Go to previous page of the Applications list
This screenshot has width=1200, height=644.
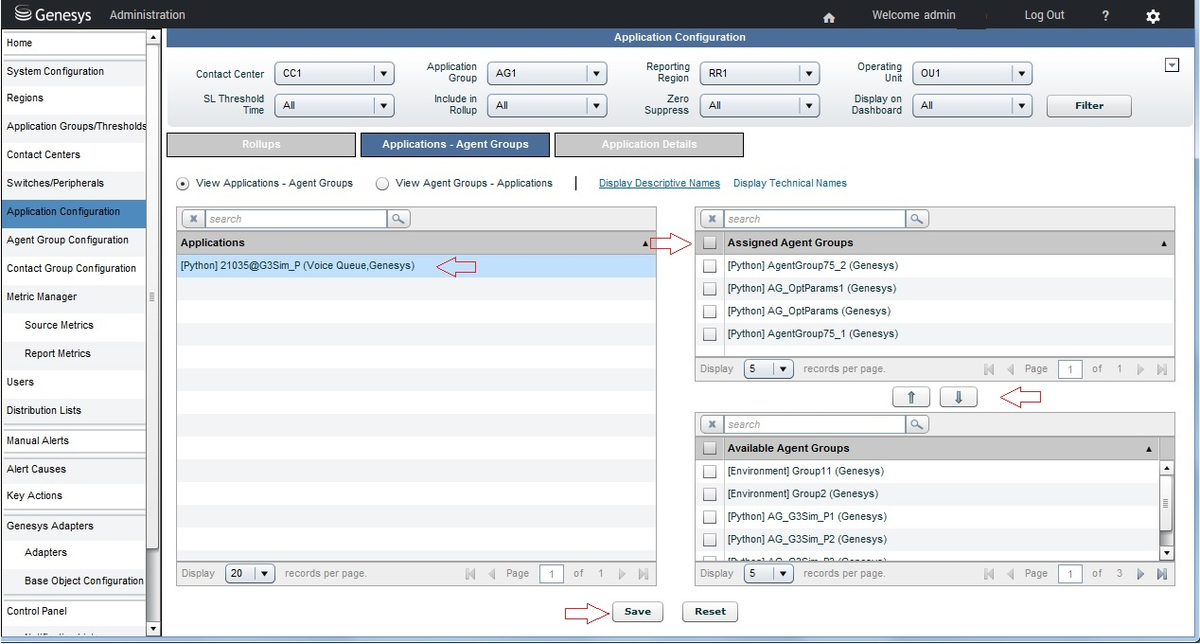(492, 574)
